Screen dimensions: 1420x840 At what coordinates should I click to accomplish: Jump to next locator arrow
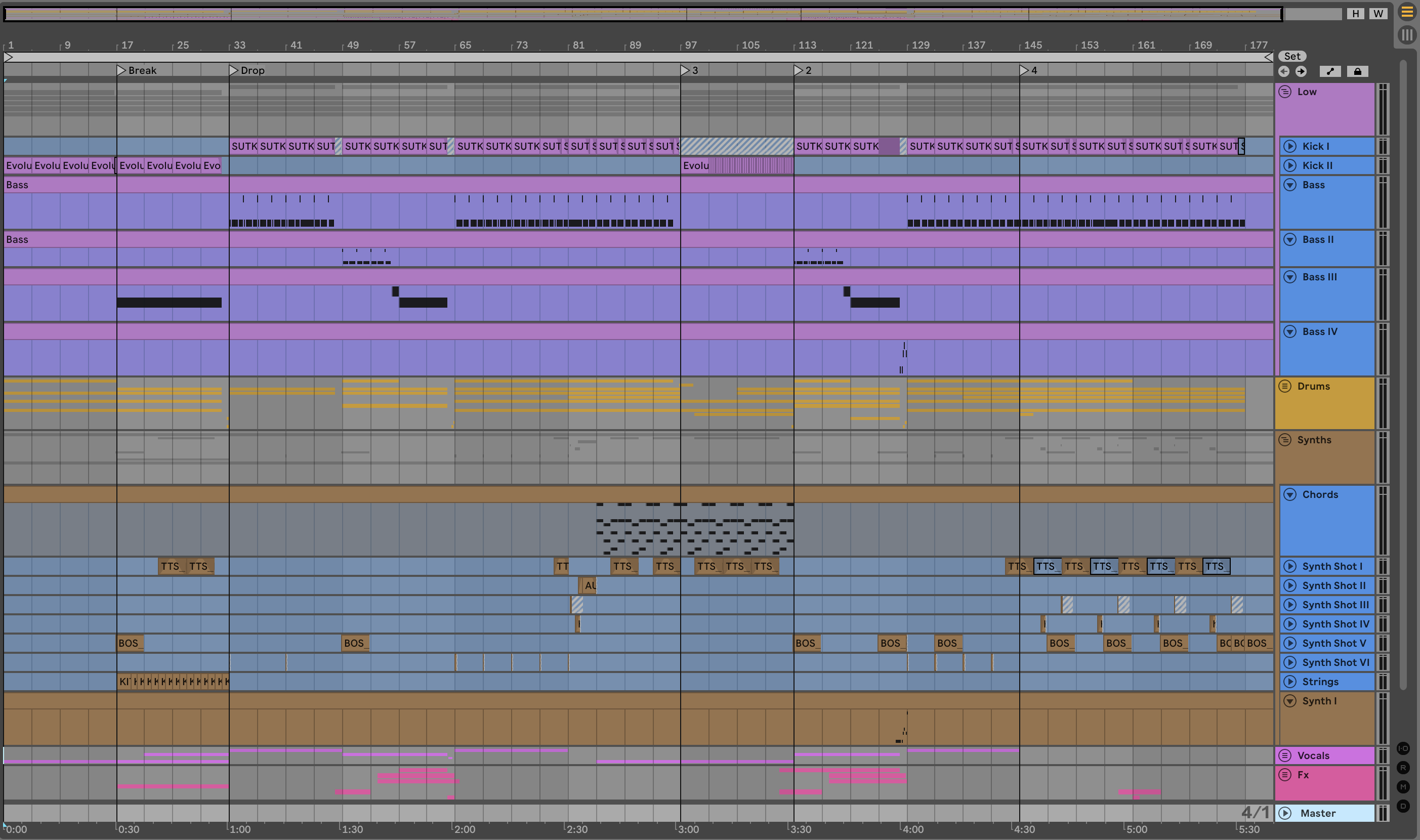tap(1301, 71)
